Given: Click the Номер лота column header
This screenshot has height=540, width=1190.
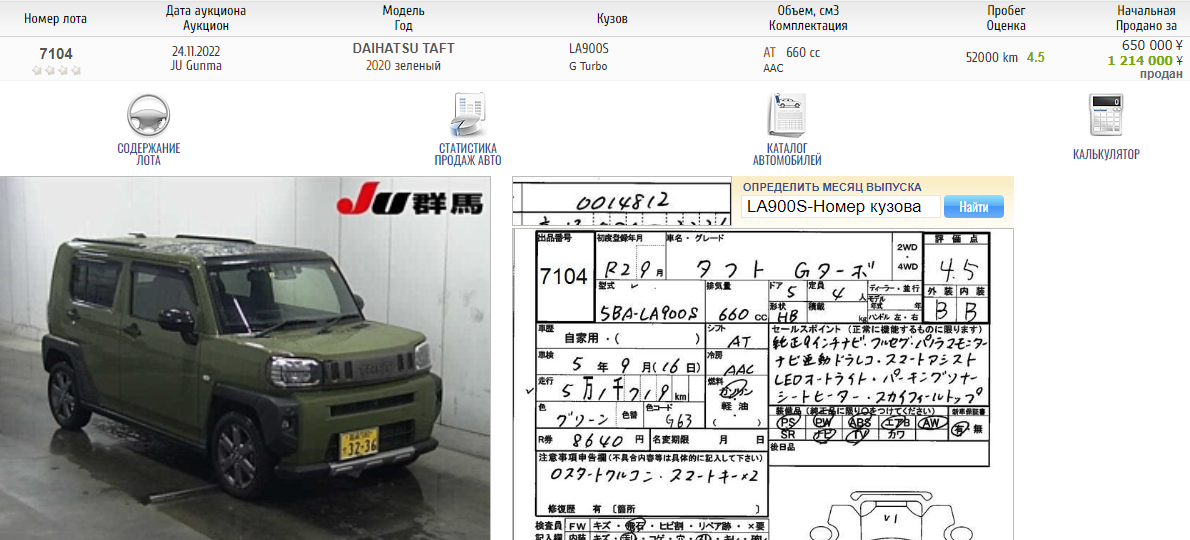Looking at the screenshot, I should [55, 19].
